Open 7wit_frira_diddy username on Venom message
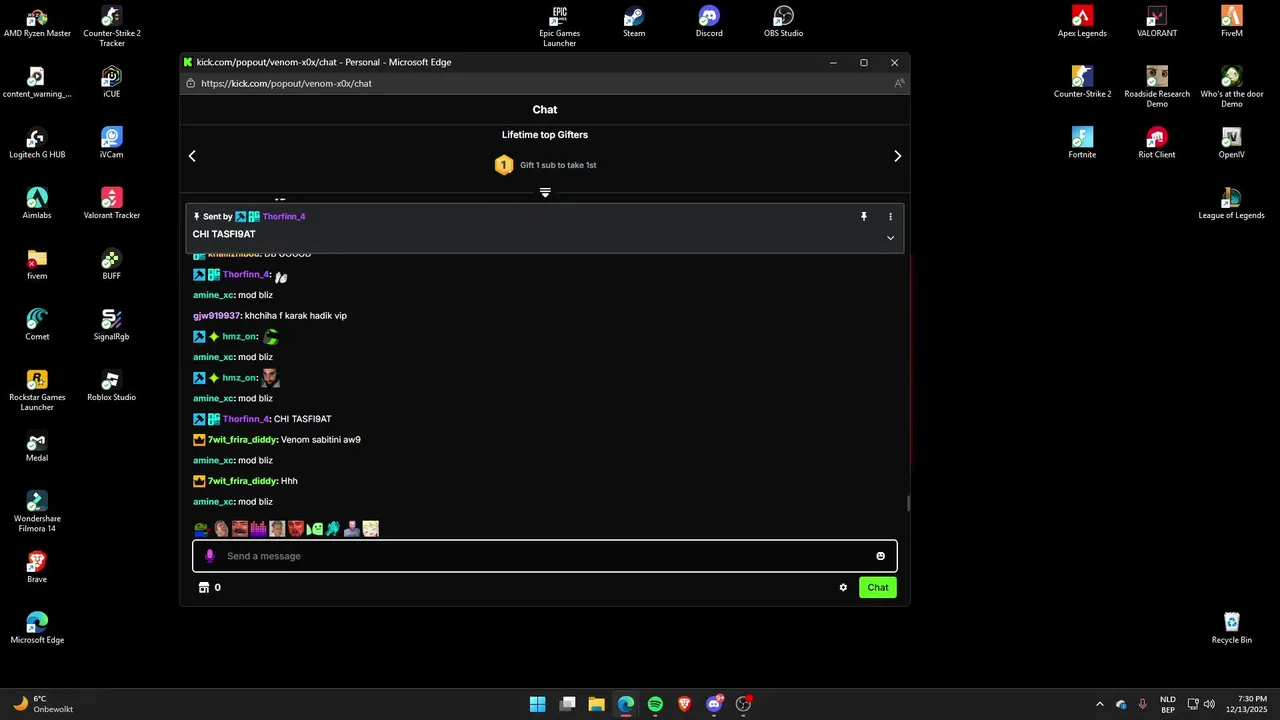This screenshot has height=720, width=1280. (x=243, y=440)
